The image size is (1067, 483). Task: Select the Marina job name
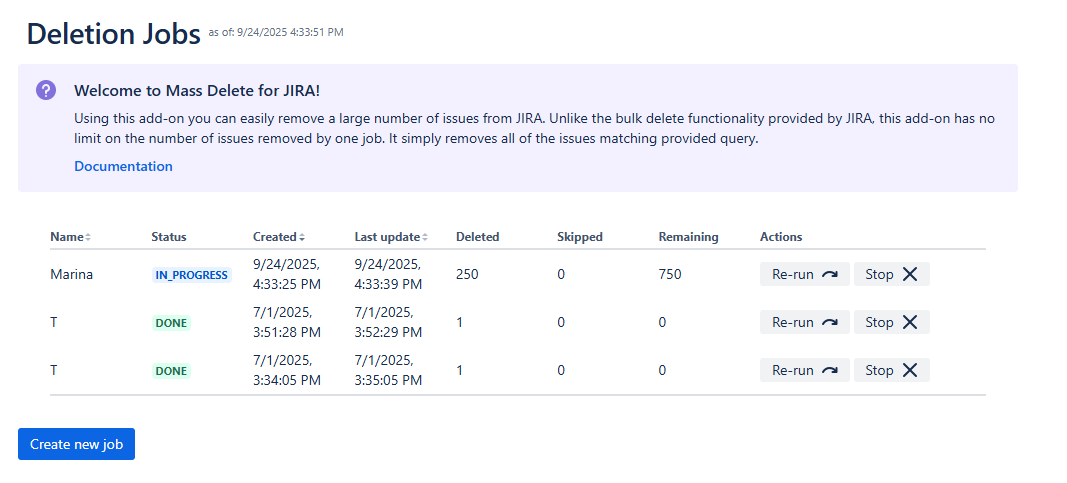71,274
